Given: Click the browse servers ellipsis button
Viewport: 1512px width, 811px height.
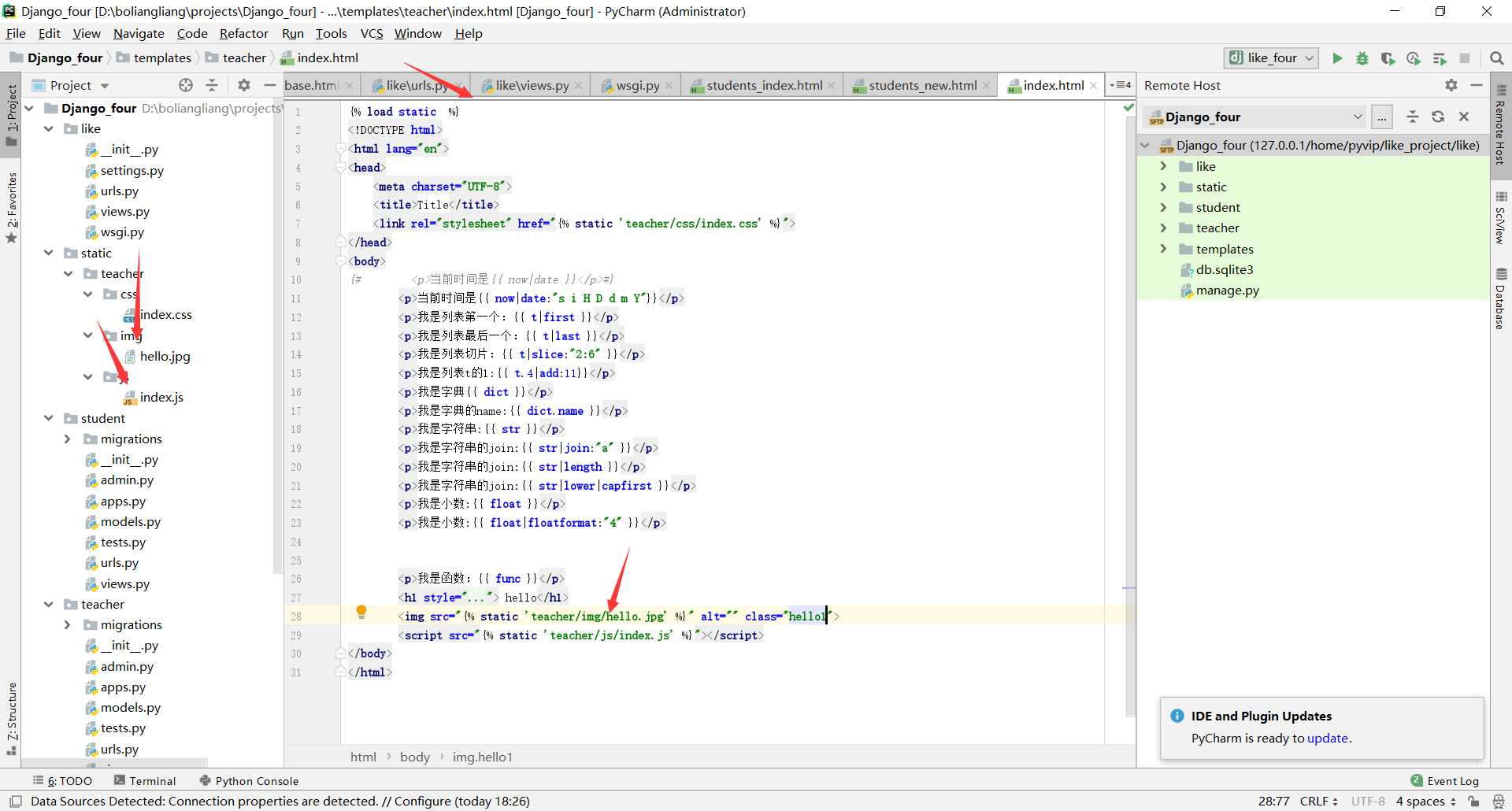Looking at the screenshot, I should (1382, 117).
